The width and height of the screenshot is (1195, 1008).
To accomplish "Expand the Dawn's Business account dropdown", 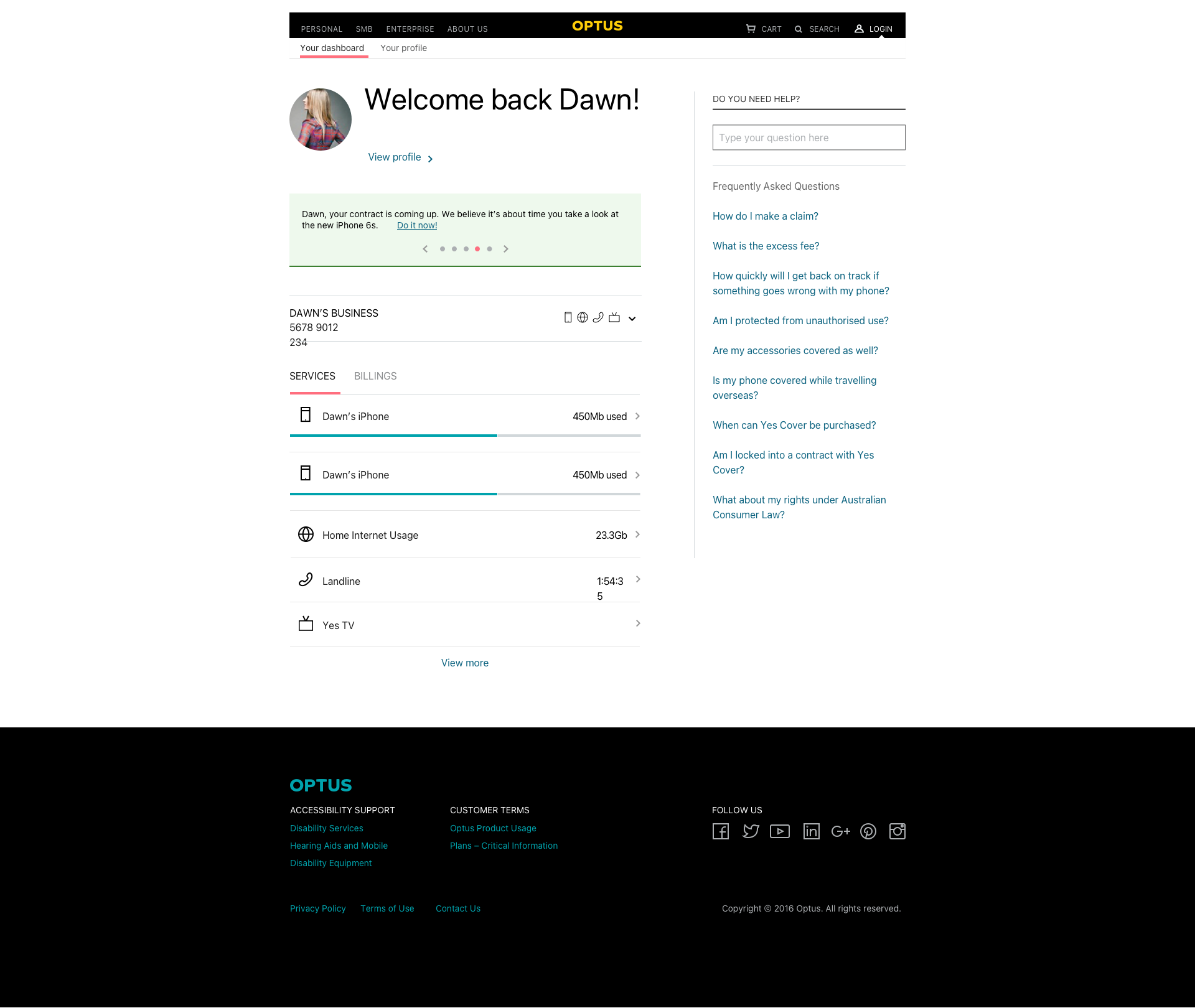I will (x=632, y=319).
